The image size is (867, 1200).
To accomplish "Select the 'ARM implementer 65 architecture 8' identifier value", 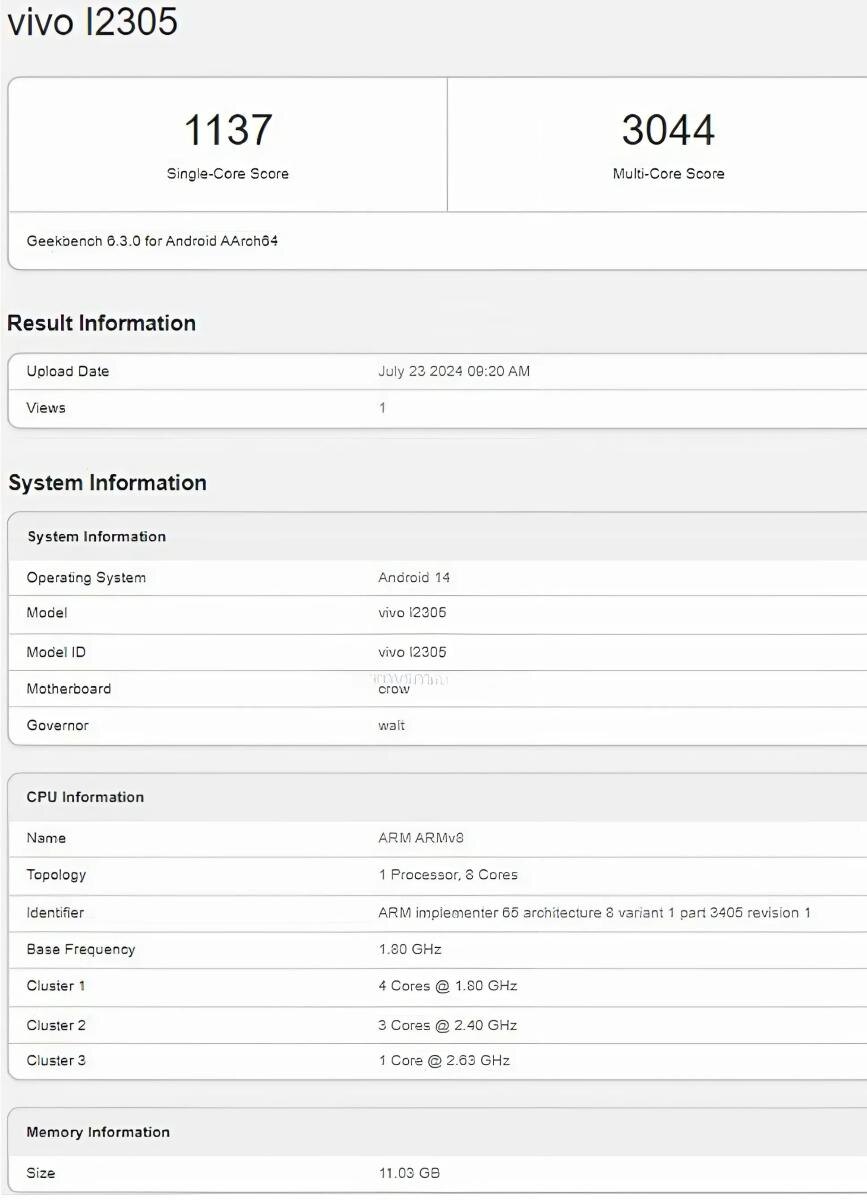I will click(x=595, y=913).
